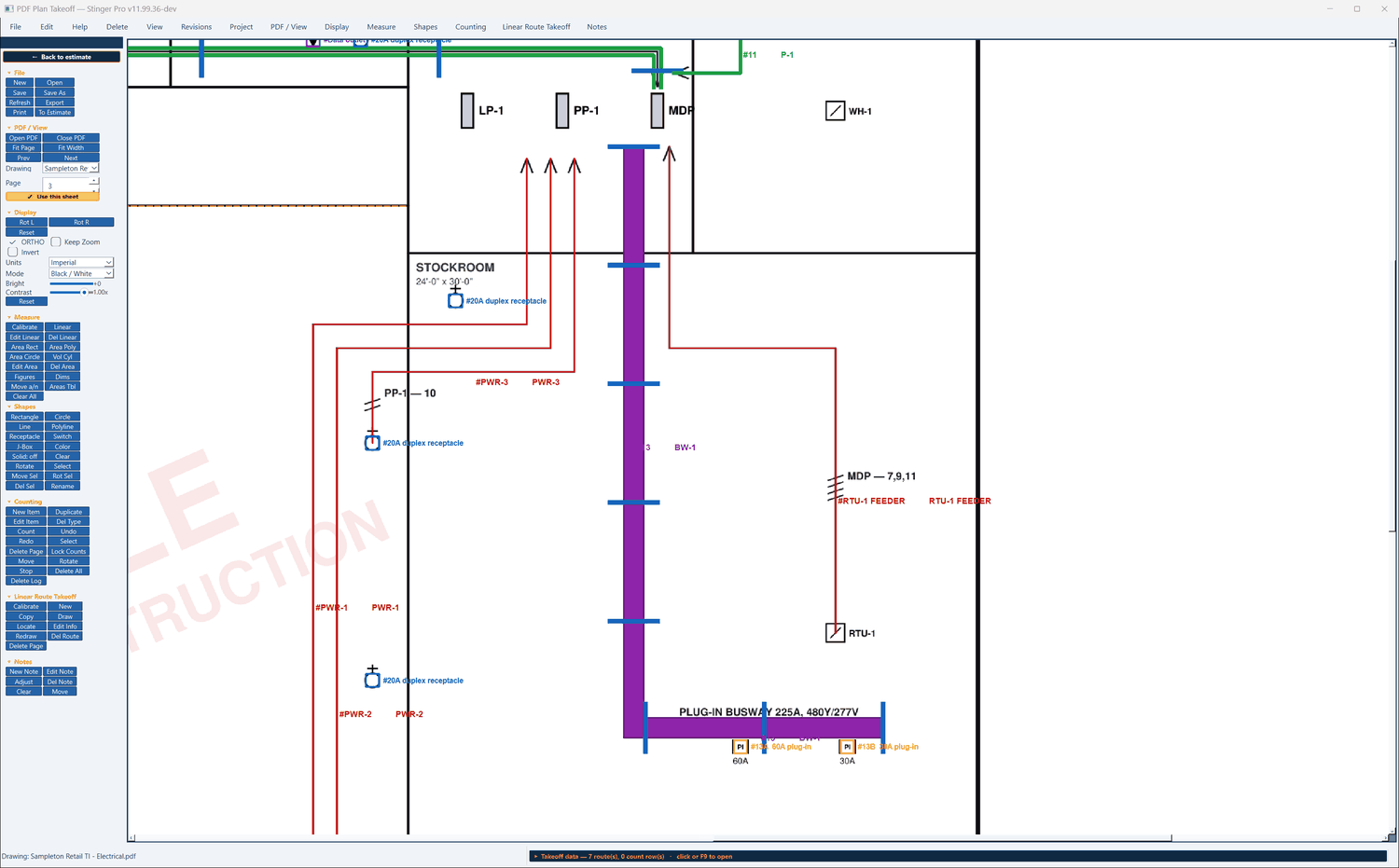Click the Open PDF button
The height and width of the screenshot is (868, 1399).
coord(24,138)
